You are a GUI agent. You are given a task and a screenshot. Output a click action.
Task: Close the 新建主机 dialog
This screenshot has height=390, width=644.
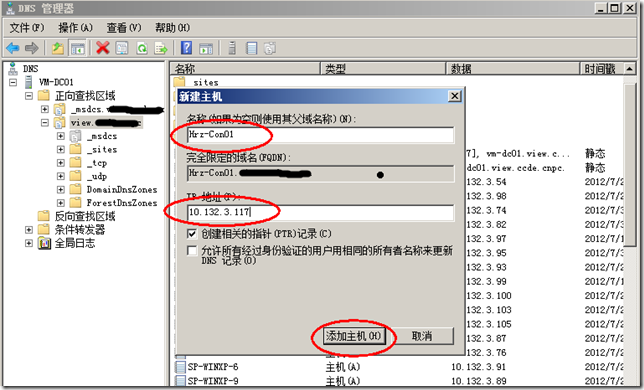tap(454, 96)
